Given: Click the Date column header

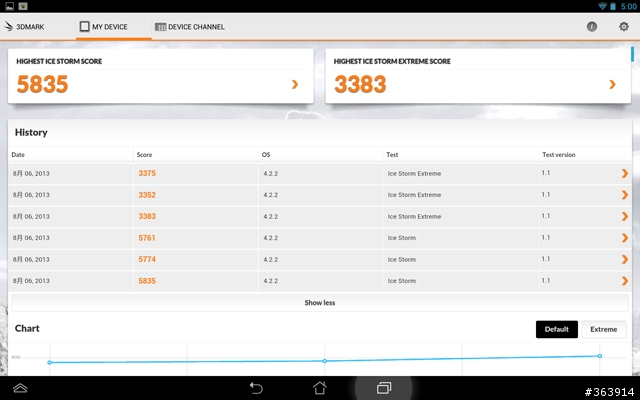Looking at the screenshot, I should pyautogui.click(x=18, y=155).
